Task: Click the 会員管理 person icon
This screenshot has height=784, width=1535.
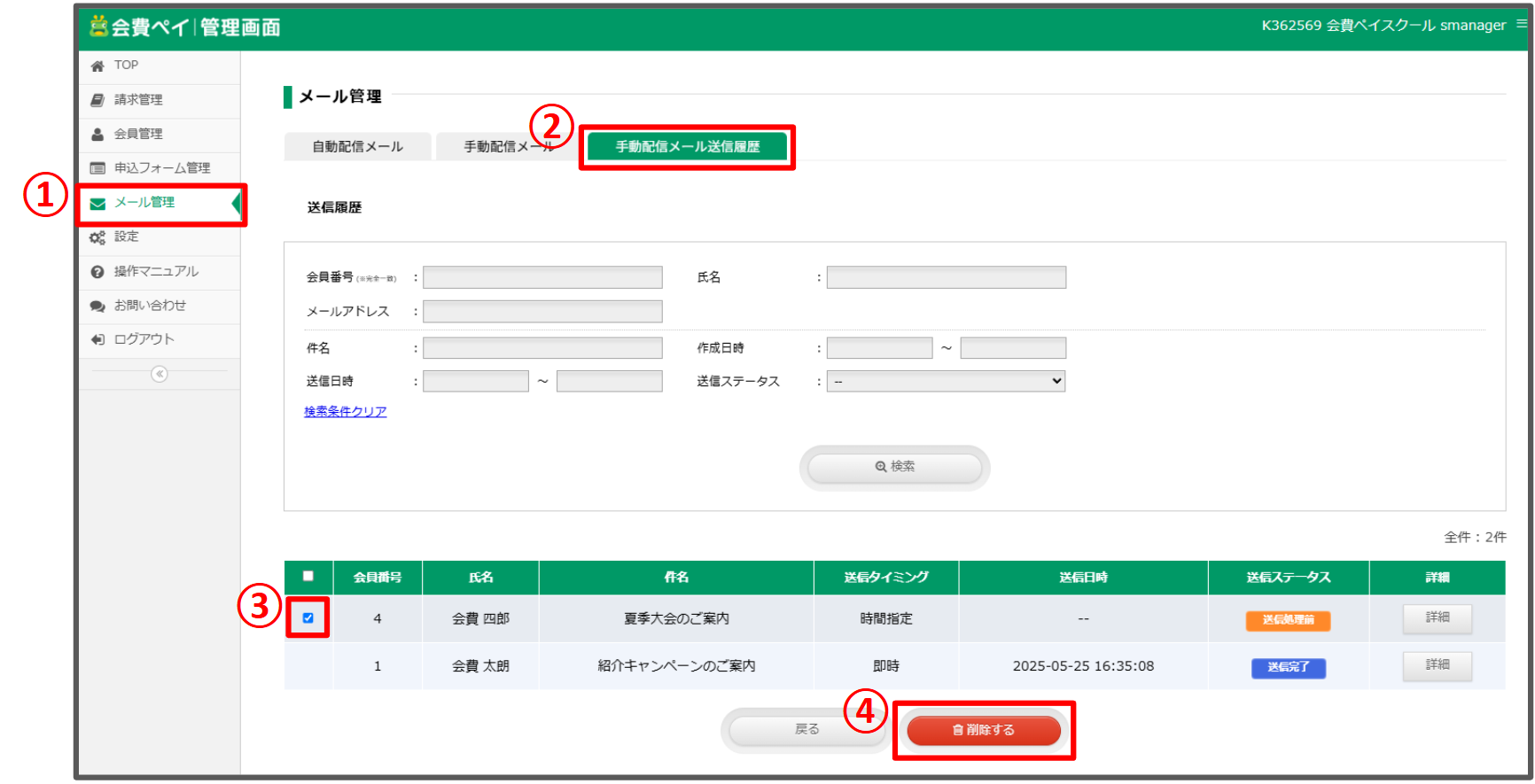Action: (97, 135)
